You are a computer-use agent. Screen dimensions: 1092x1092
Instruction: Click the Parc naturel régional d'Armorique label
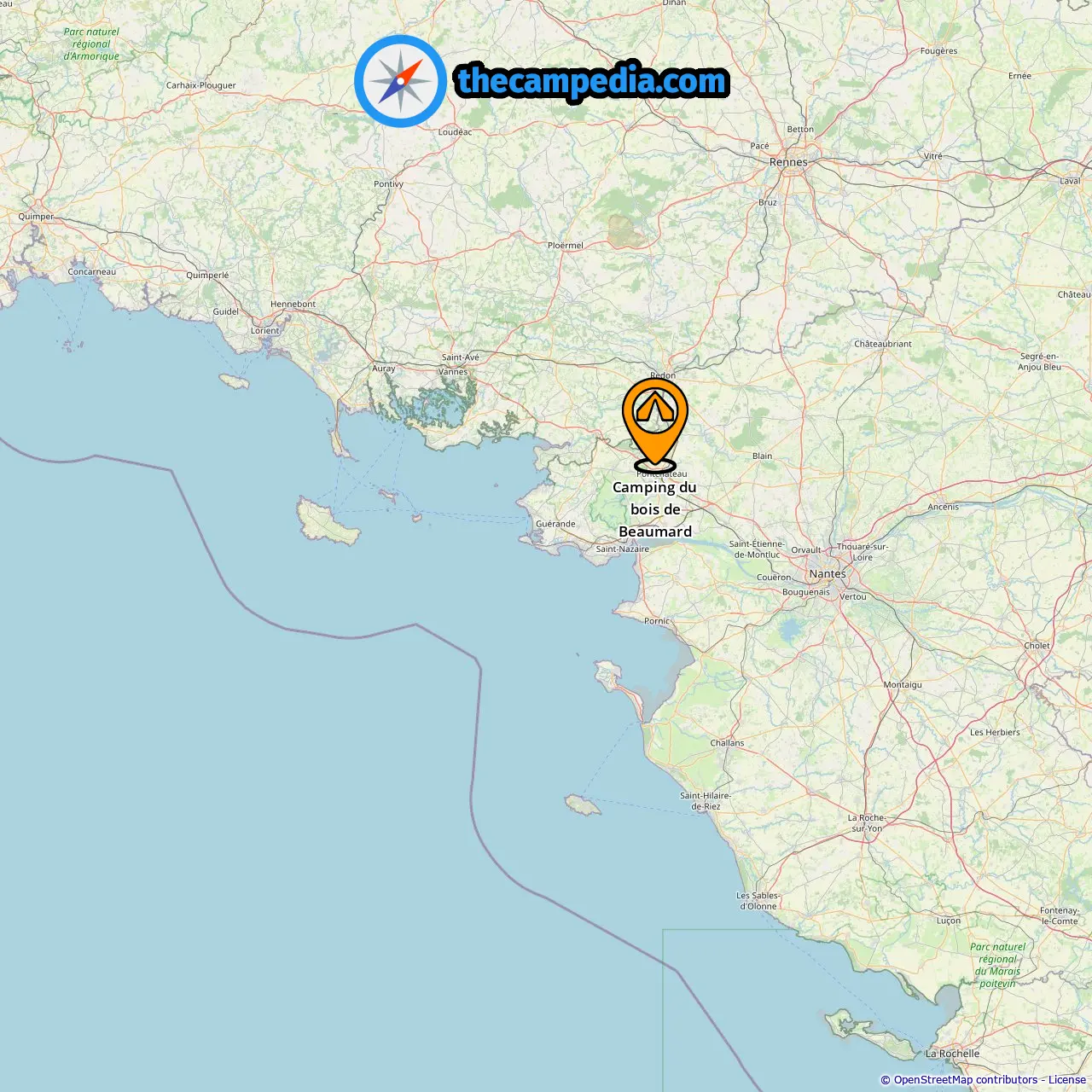[91, 44]
